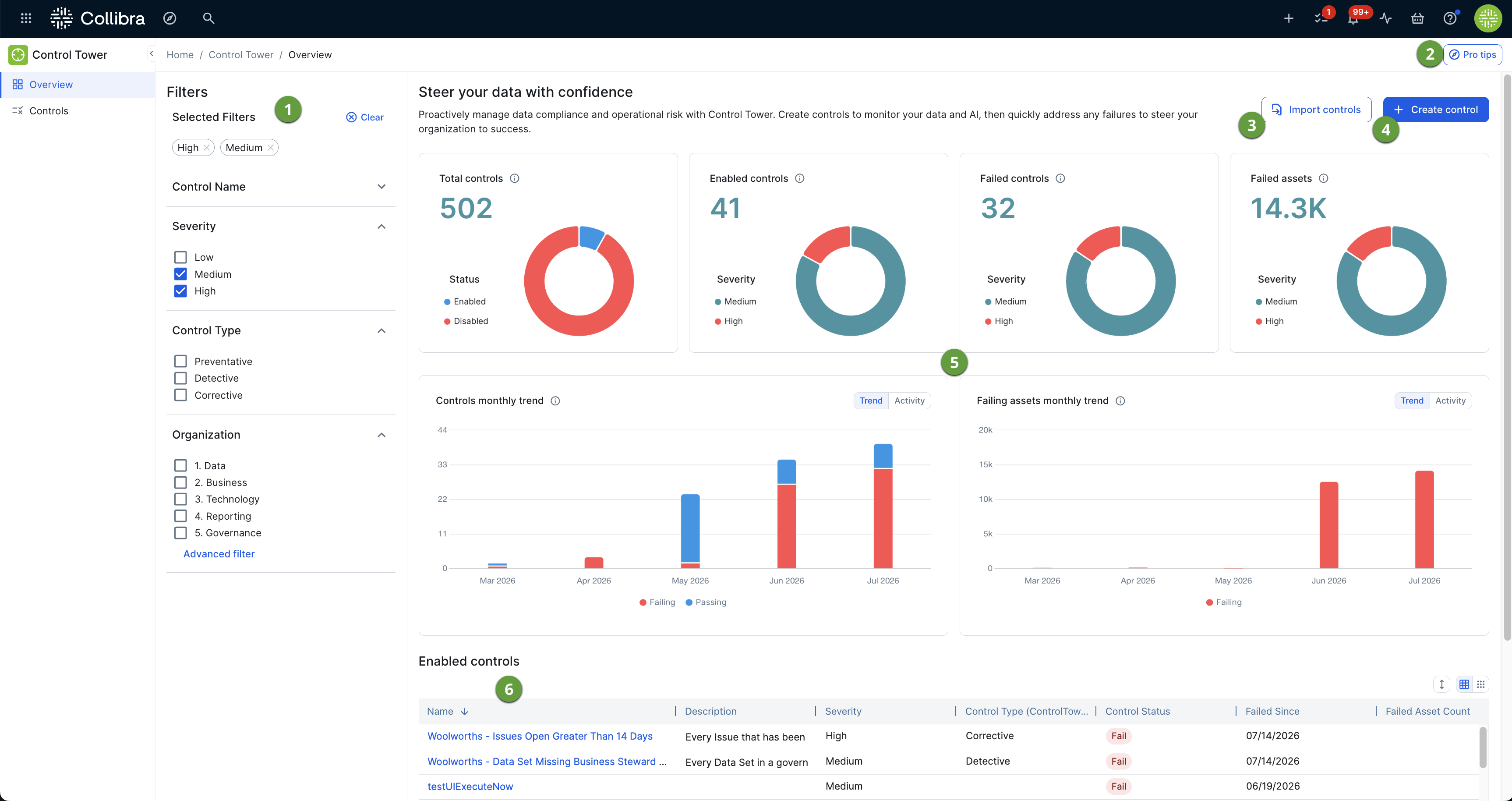The height and width of the screenshot is (801, 1512).
Task: Switch Controls monthly trend to Activity
Action: 909,400
